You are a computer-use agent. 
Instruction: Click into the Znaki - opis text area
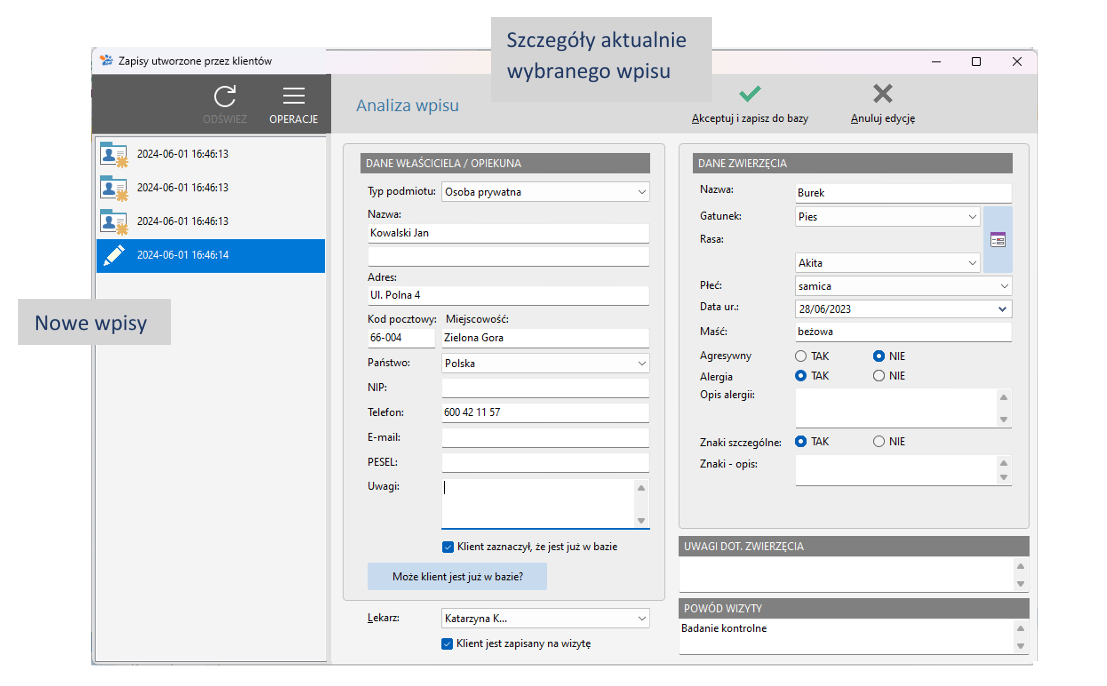[896, 470]
